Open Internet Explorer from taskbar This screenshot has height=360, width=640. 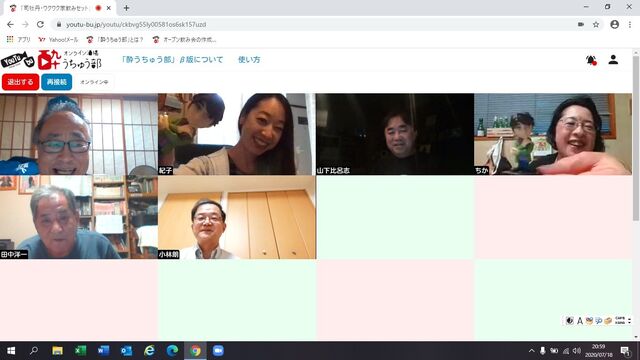(149, 351)
